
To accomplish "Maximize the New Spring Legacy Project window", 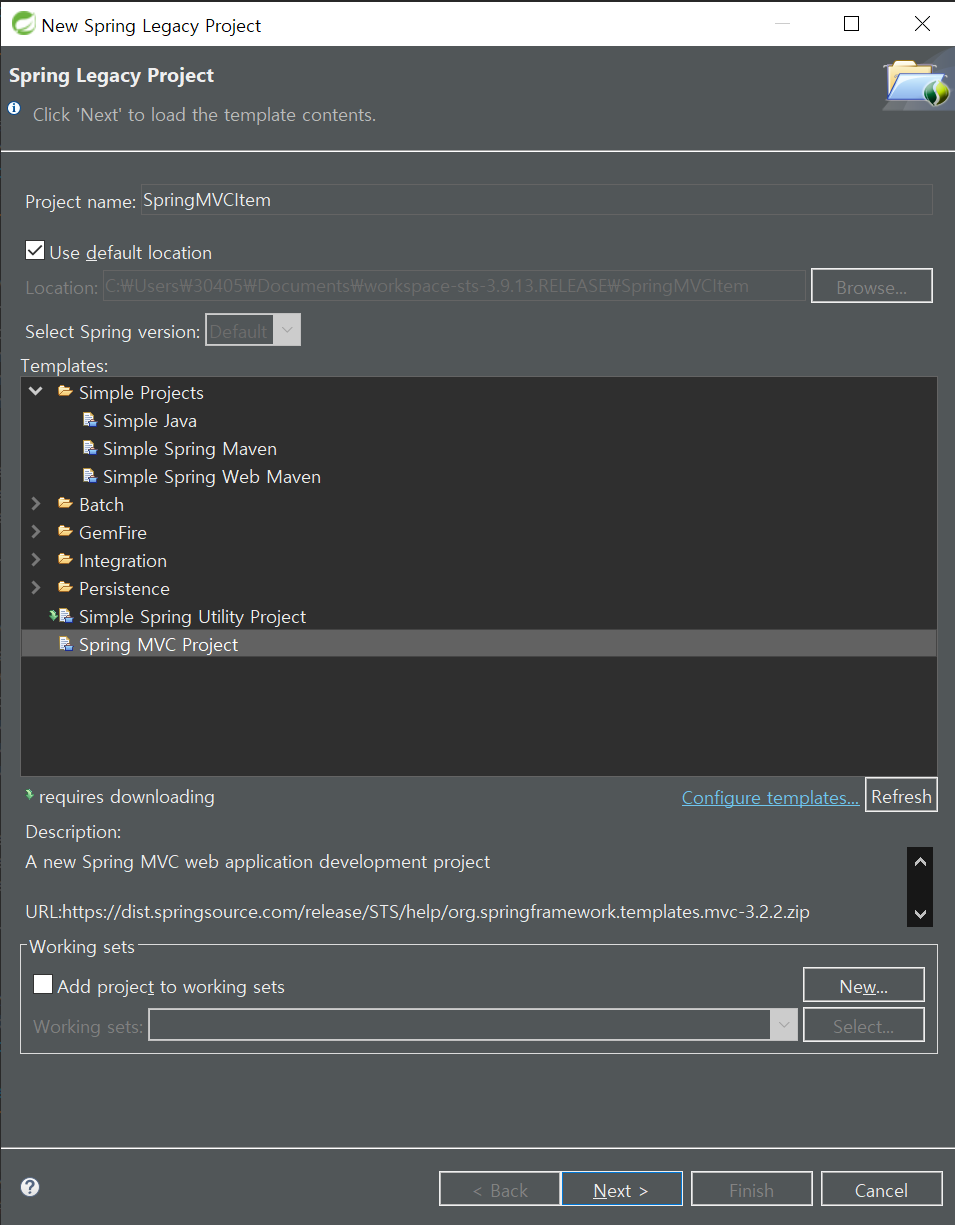I will tap(851, 24).
